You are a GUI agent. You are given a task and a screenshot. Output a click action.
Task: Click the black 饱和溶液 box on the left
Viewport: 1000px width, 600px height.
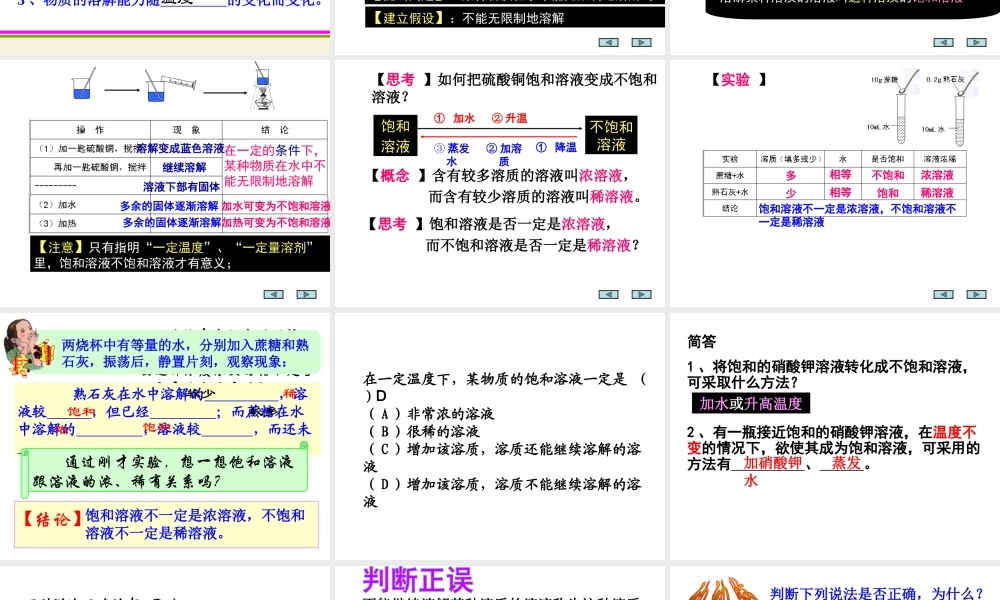point(395,135)
